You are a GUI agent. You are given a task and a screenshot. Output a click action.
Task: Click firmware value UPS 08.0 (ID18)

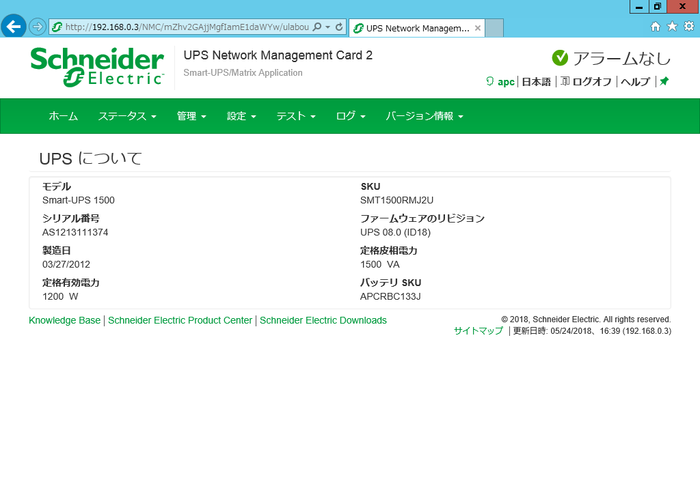pyautogui.click(x=396, y=233)
